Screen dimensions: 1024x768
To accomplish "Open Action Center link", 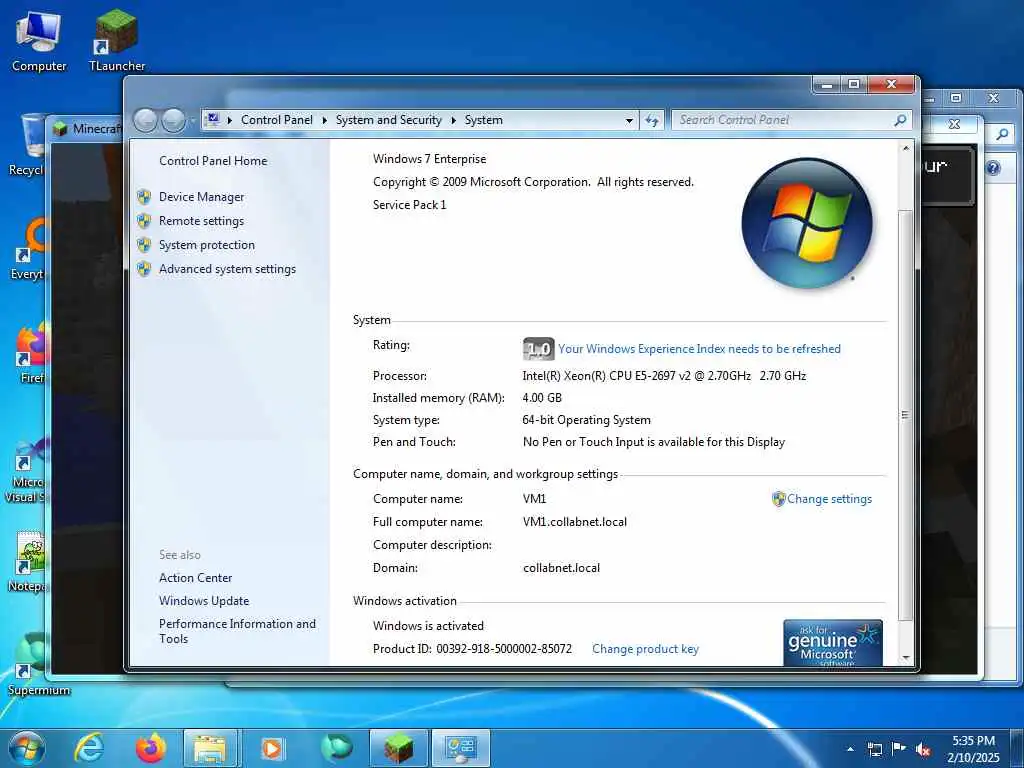I will point(195,577).
